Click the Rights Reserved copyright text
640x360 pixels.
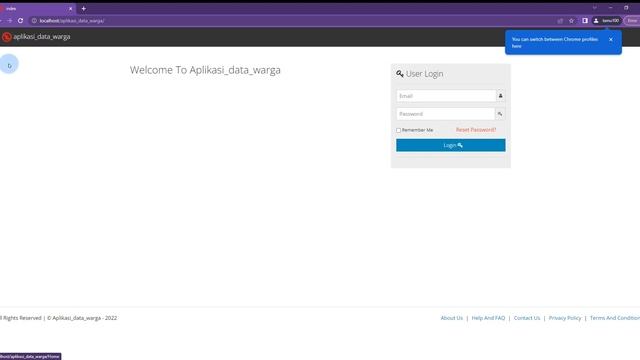click(x=58, y=318)
